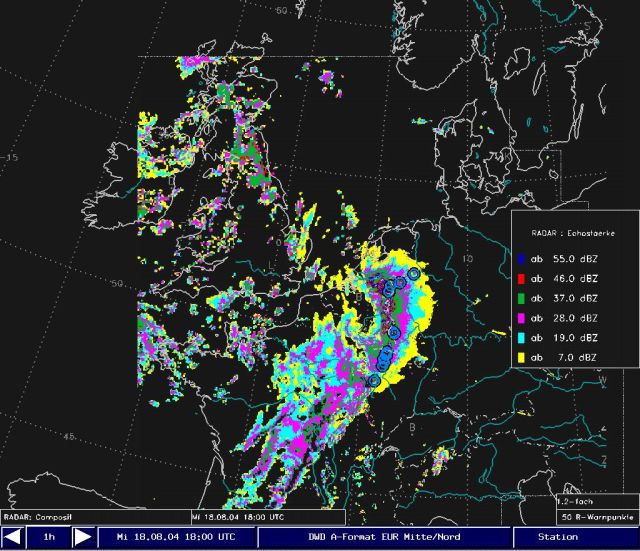Click the isolated warning circle midway along the storm
640x551 pixels.
point(394,331)
